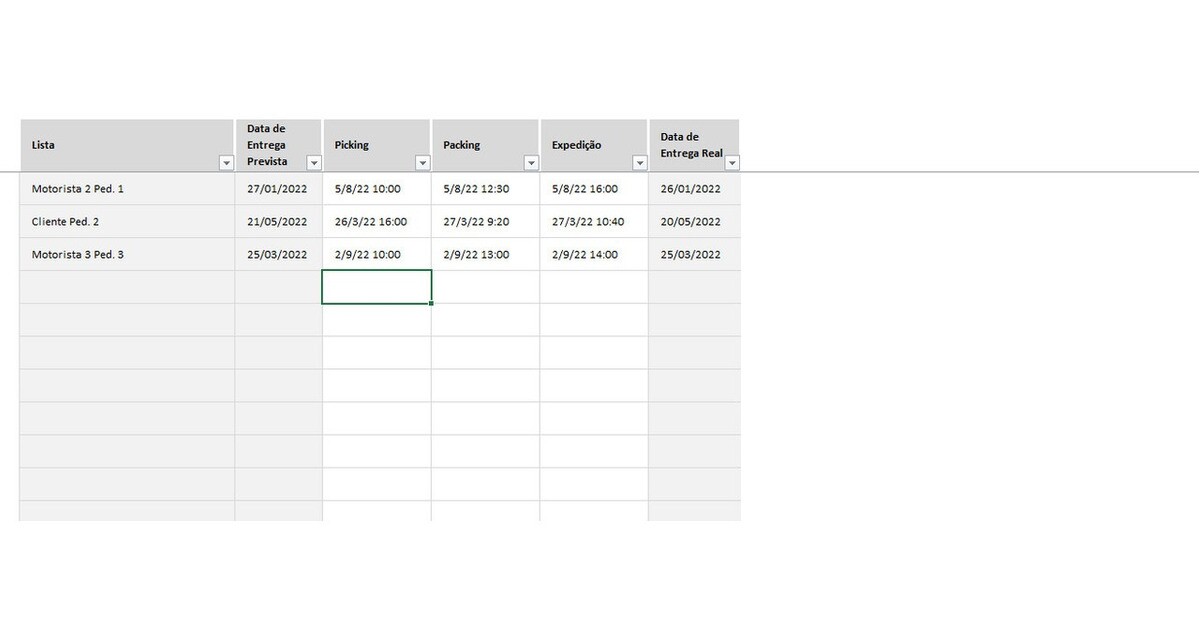Select the Lista header cell
The width and height of the screenshot is (1200, 640).
120,145
